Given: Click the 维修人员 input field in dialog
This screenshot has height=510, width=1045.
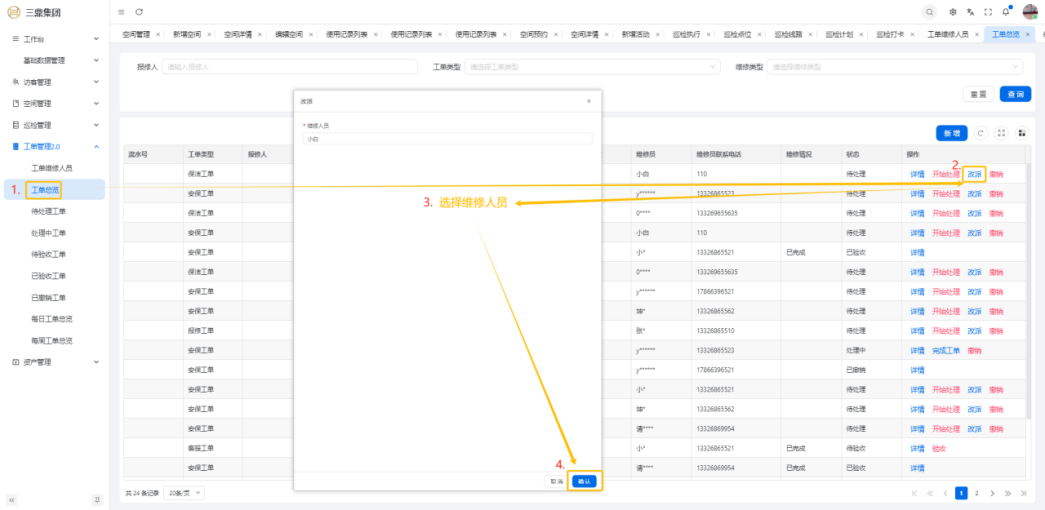Looking at the screenshot, I should tap(447, 140).
